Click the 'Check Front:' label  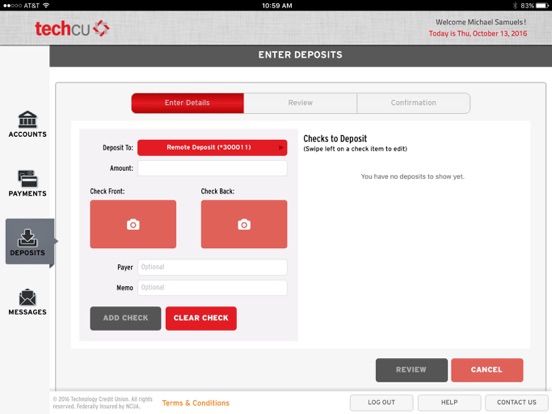[x=107, y=192]
